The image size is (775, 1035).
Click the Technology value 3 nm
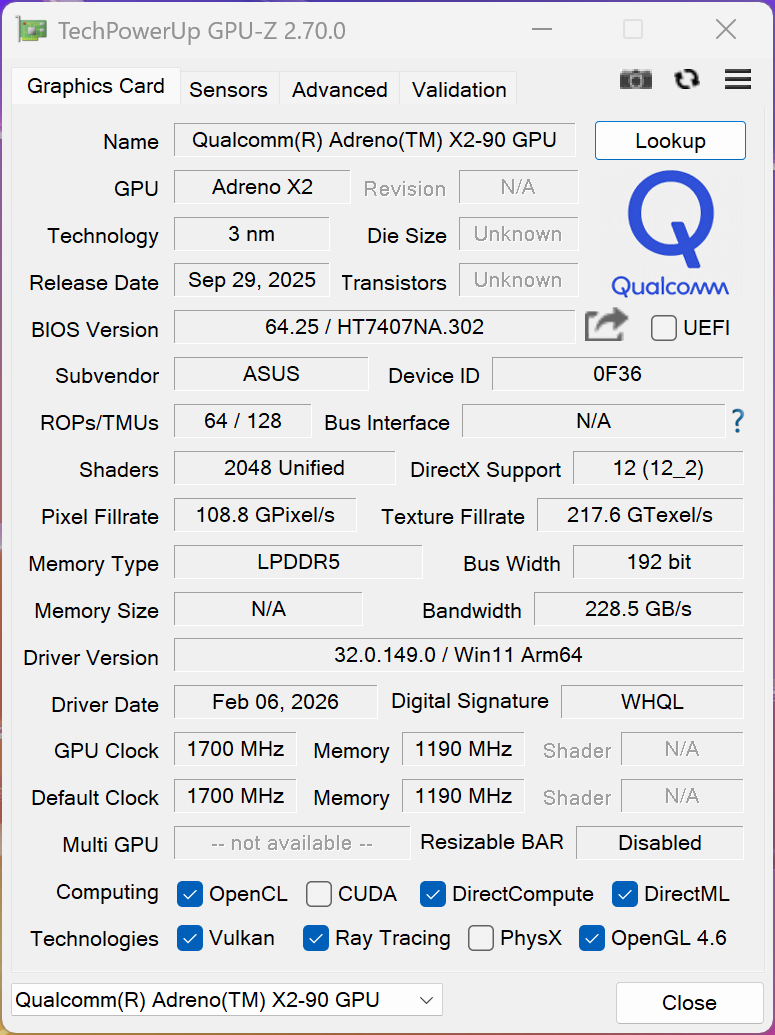[252, 234]
